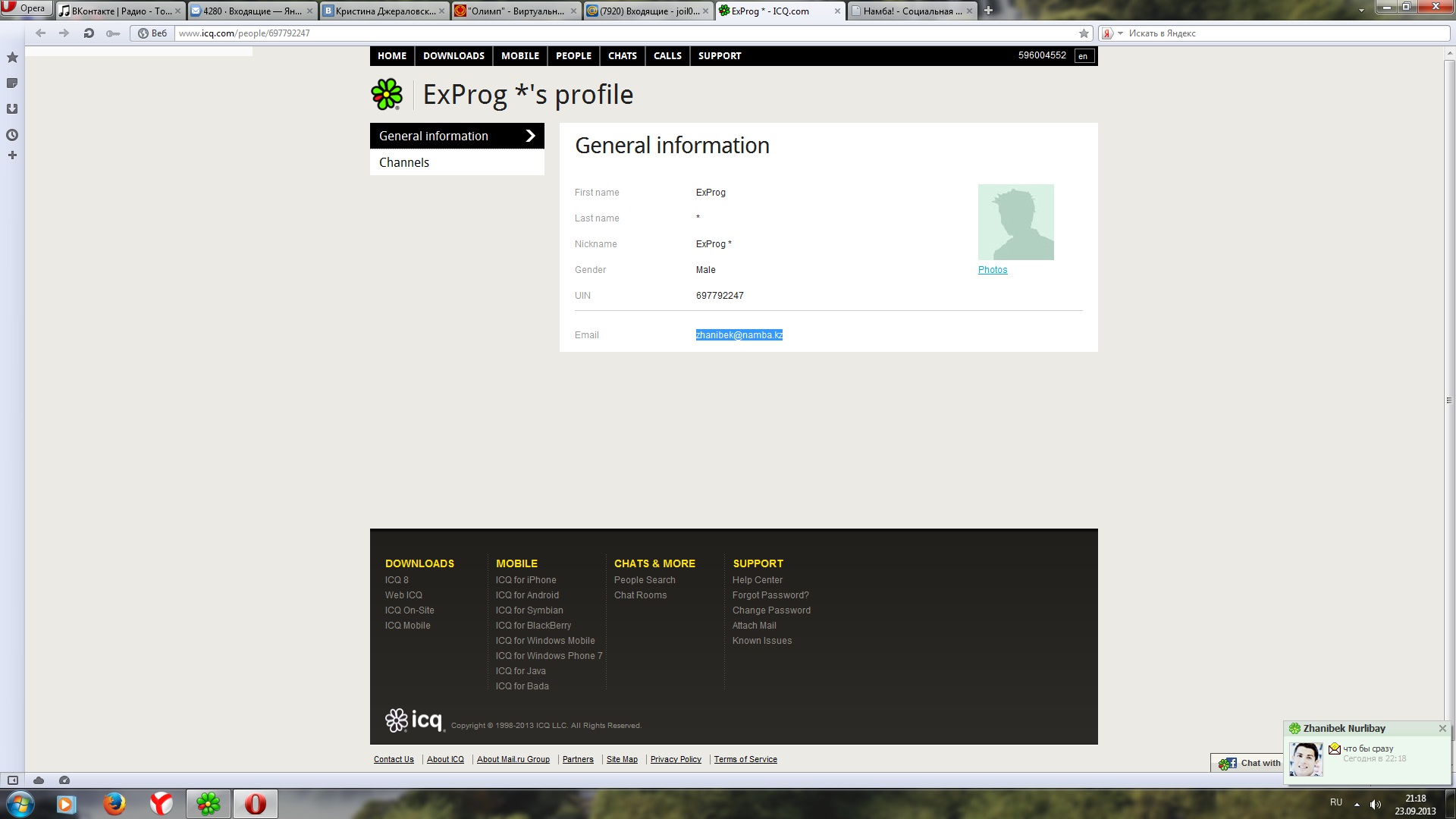Viewport: 1456px width, 819px height.
Task: Open CHATS in ICQ navigation
Action: pyautogui.click(x=623, y=56)
